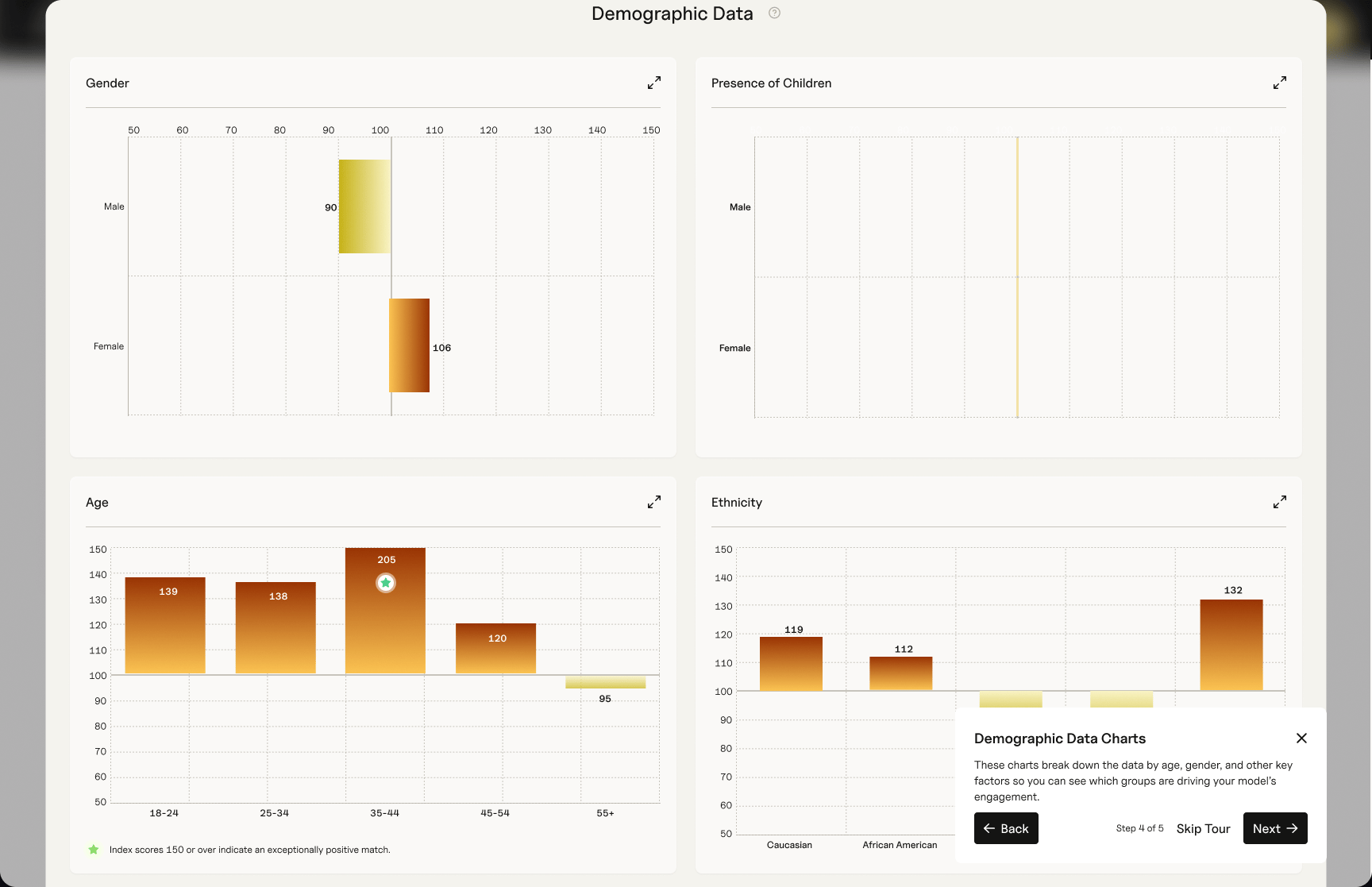
Task: Select the 18-24 age bar
Action: tap(165, 626)
